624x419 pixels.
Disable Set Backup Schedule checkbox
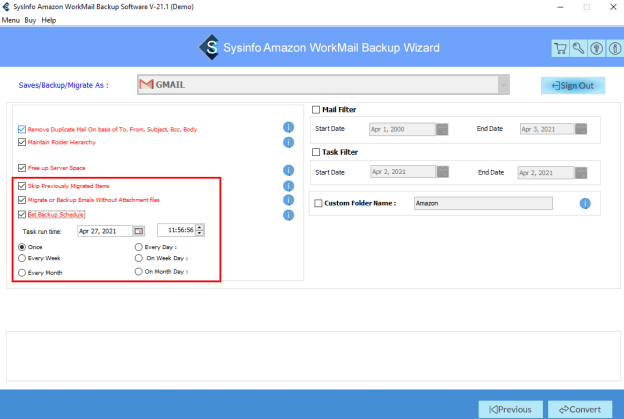22,214
